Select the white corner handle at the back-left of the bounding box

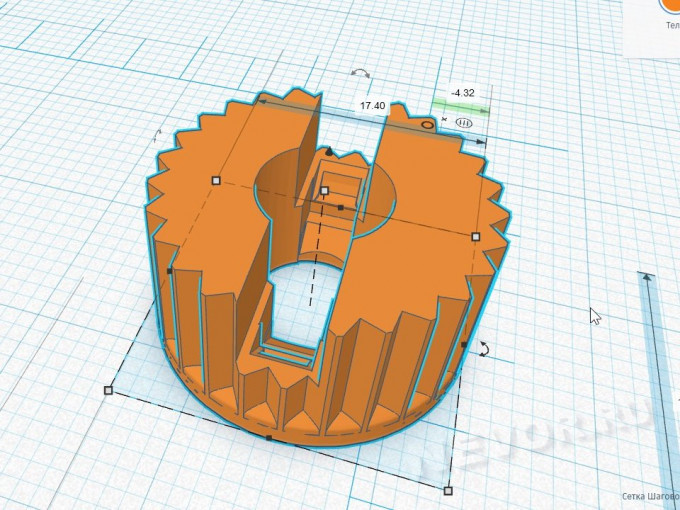[x=216, y=180]
